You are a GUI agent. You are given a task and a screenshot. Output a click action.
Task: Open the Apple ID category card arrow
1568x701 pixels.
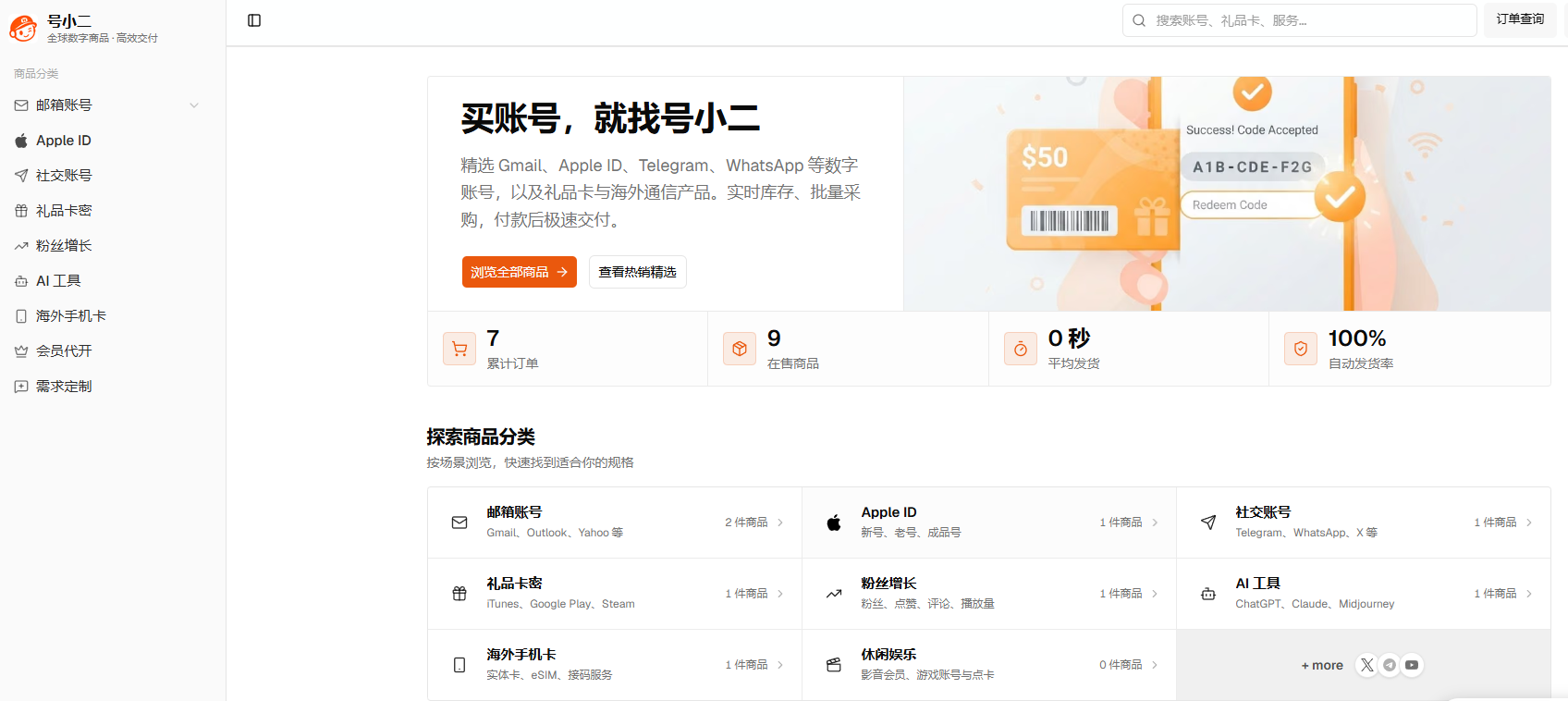point(1155,523)
